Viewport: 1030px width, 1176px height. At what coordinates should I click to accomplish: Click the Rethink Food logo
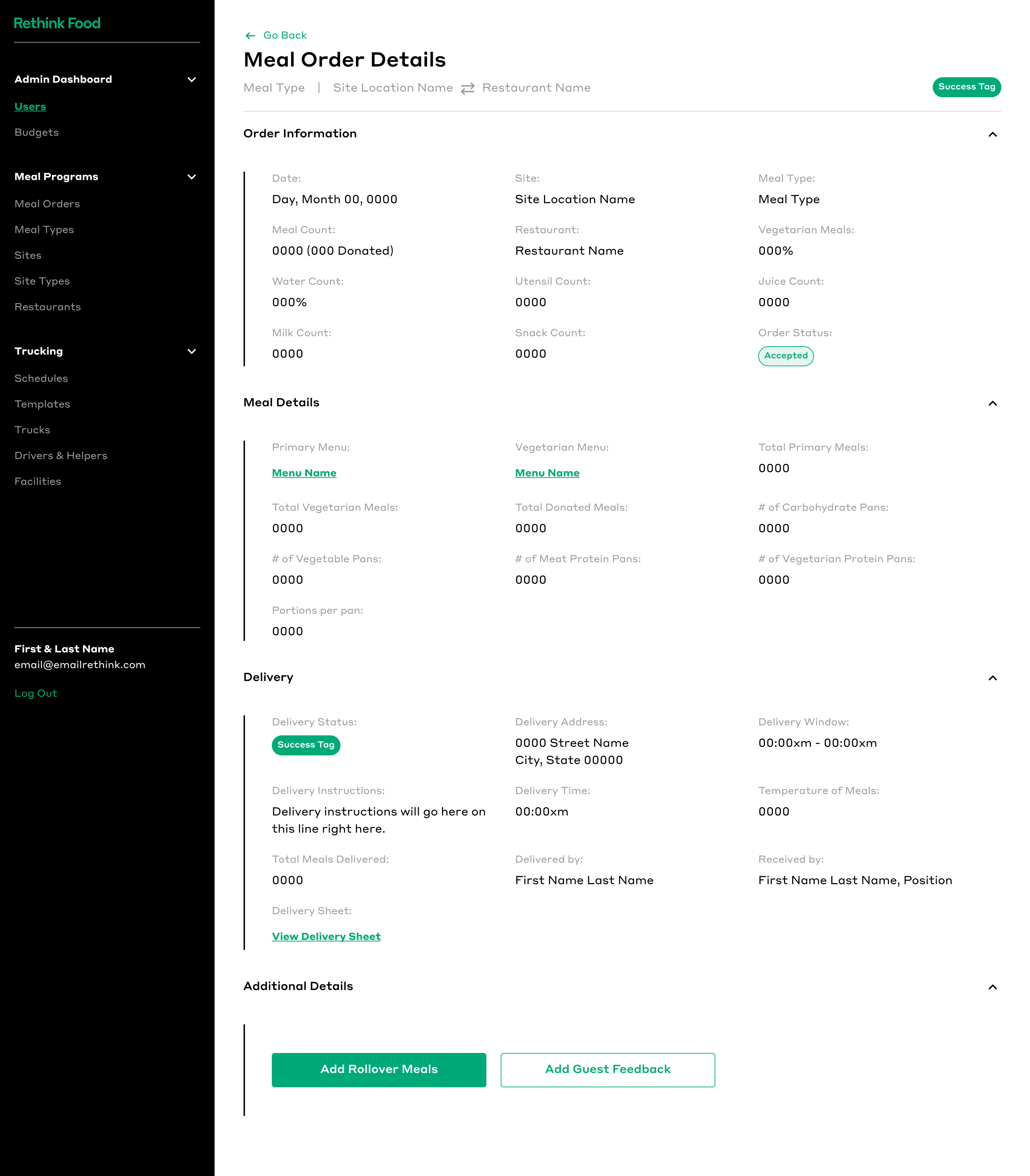coord(57,23)
